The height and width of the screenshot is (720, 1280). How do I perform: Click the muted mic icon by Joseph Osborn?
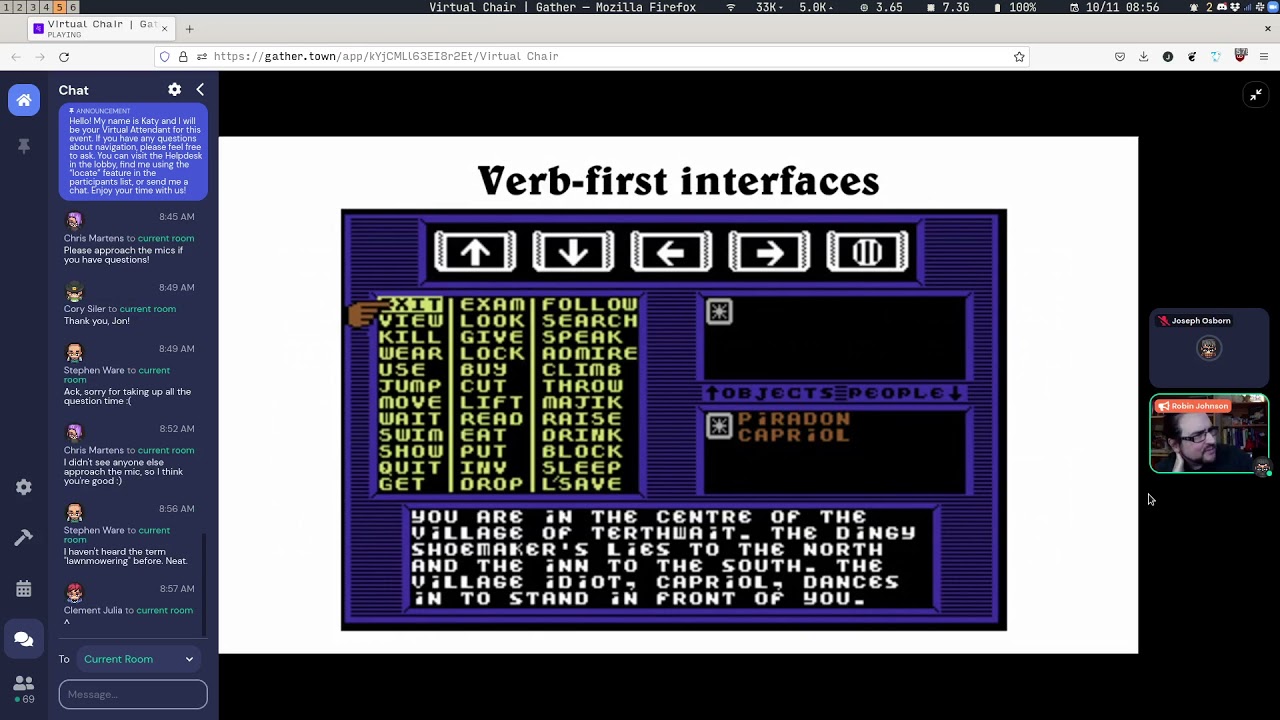click(x=1163, y=321)
